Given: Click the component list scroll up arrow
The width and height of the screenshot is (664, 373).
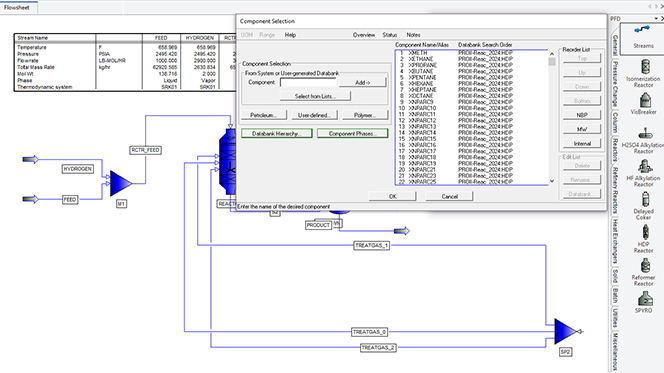Looking at the screenshot, I should [x=551, y=54].
